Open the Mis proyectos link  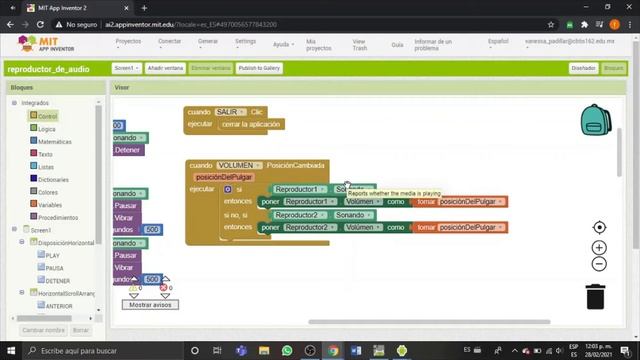[318, 45]
